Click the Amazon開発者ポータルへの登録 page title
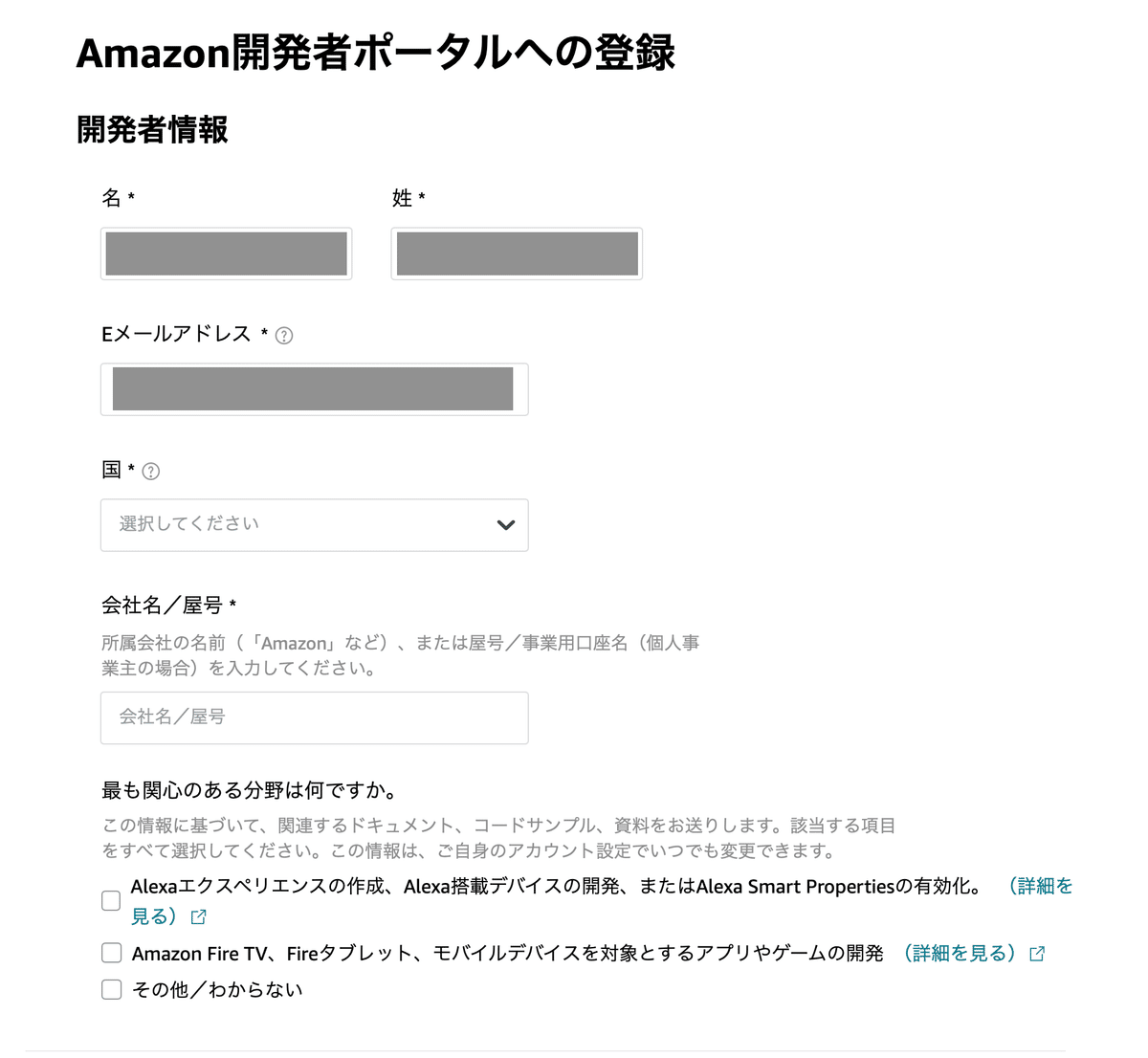 tap(376, 53)
